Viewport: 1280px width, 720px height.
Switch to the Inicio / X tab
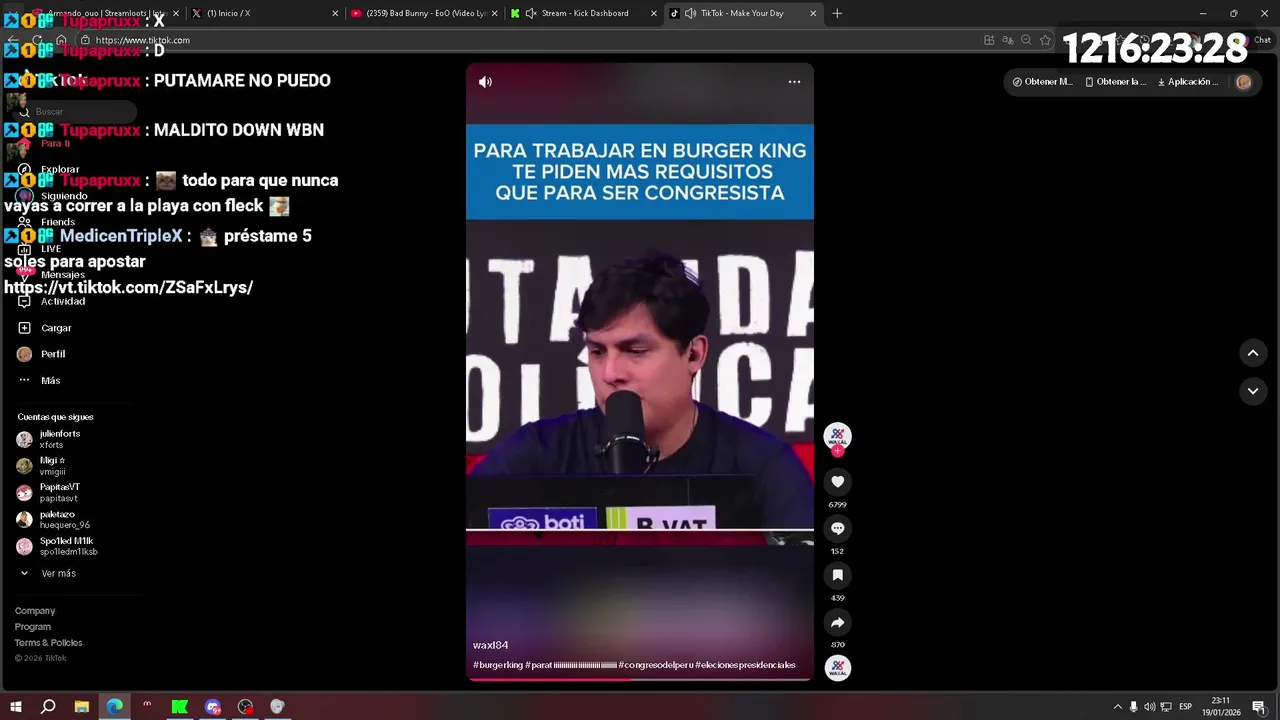pos(264,13)
